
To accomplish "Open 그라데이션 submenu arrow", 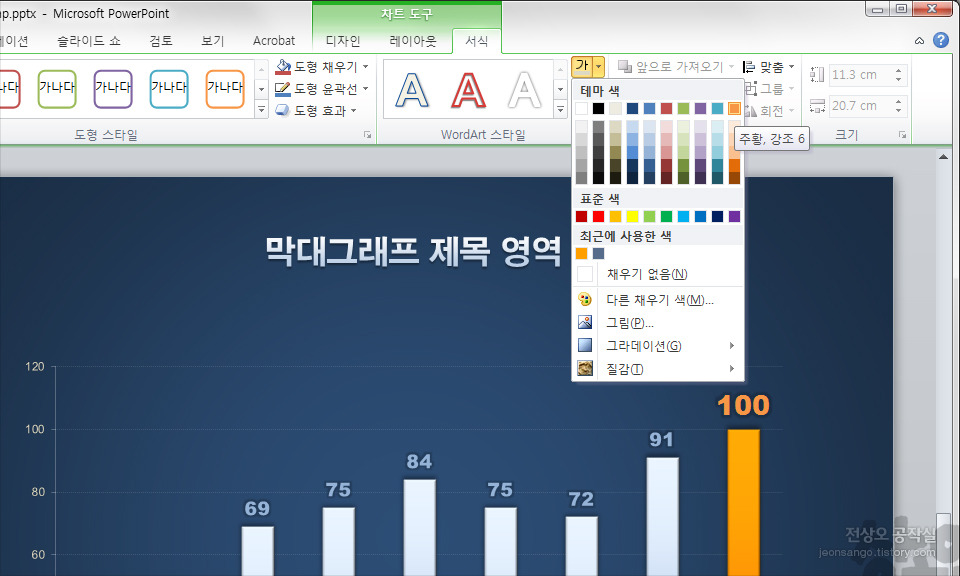I will (x=732, y=345).
